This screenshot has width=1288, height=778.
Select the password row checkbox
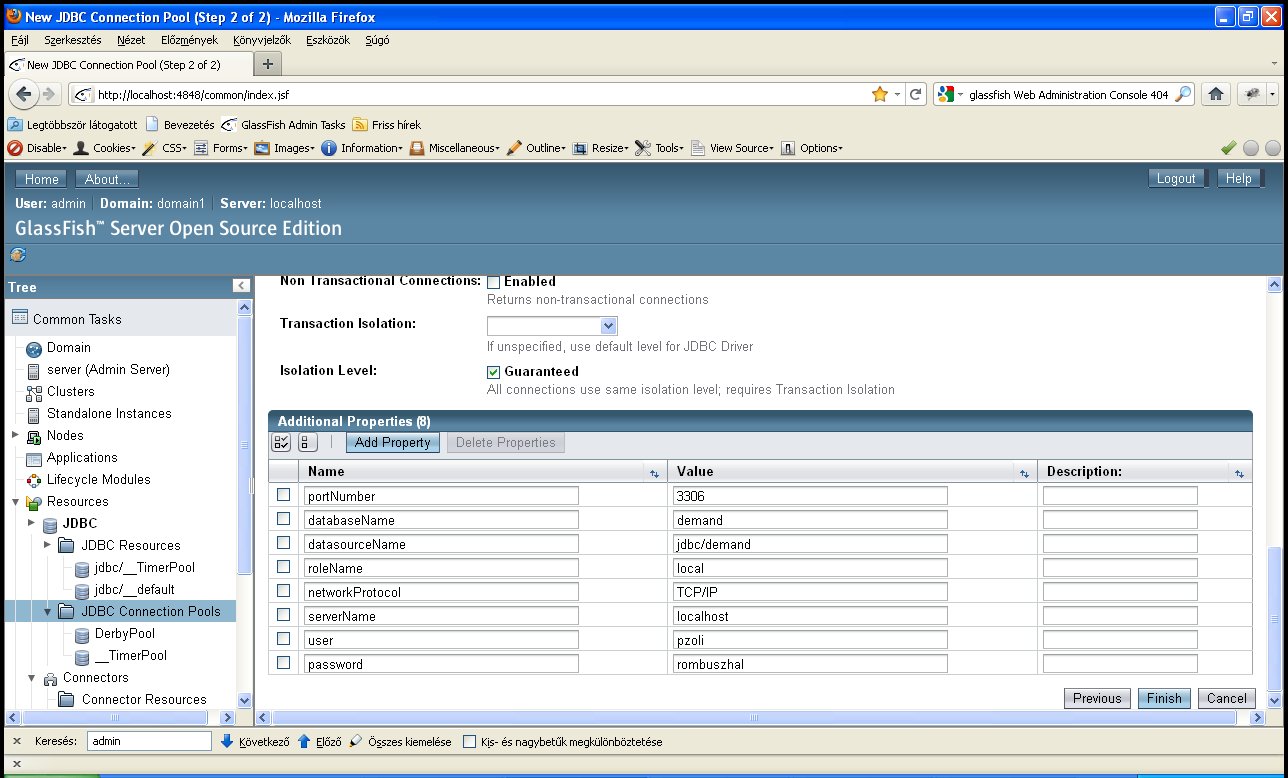284,663
